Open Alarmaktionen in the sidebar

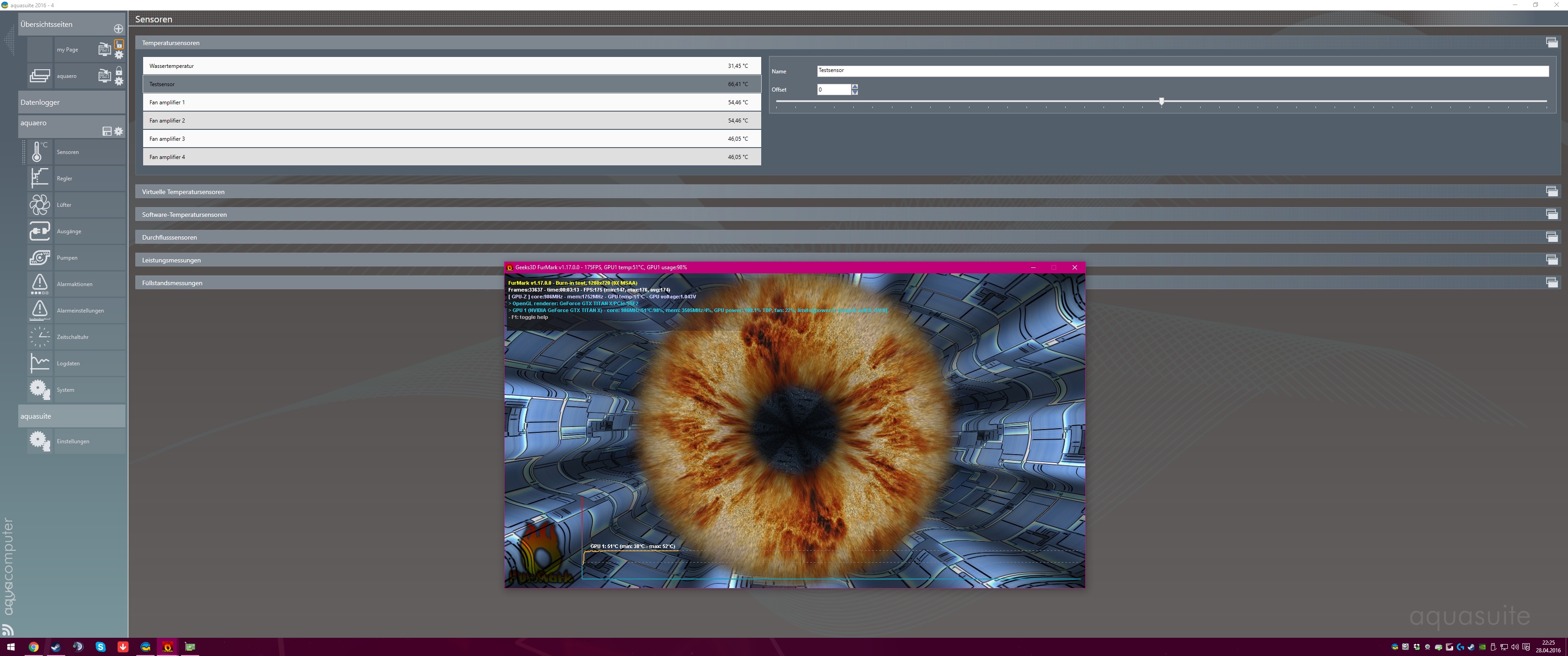74,284
